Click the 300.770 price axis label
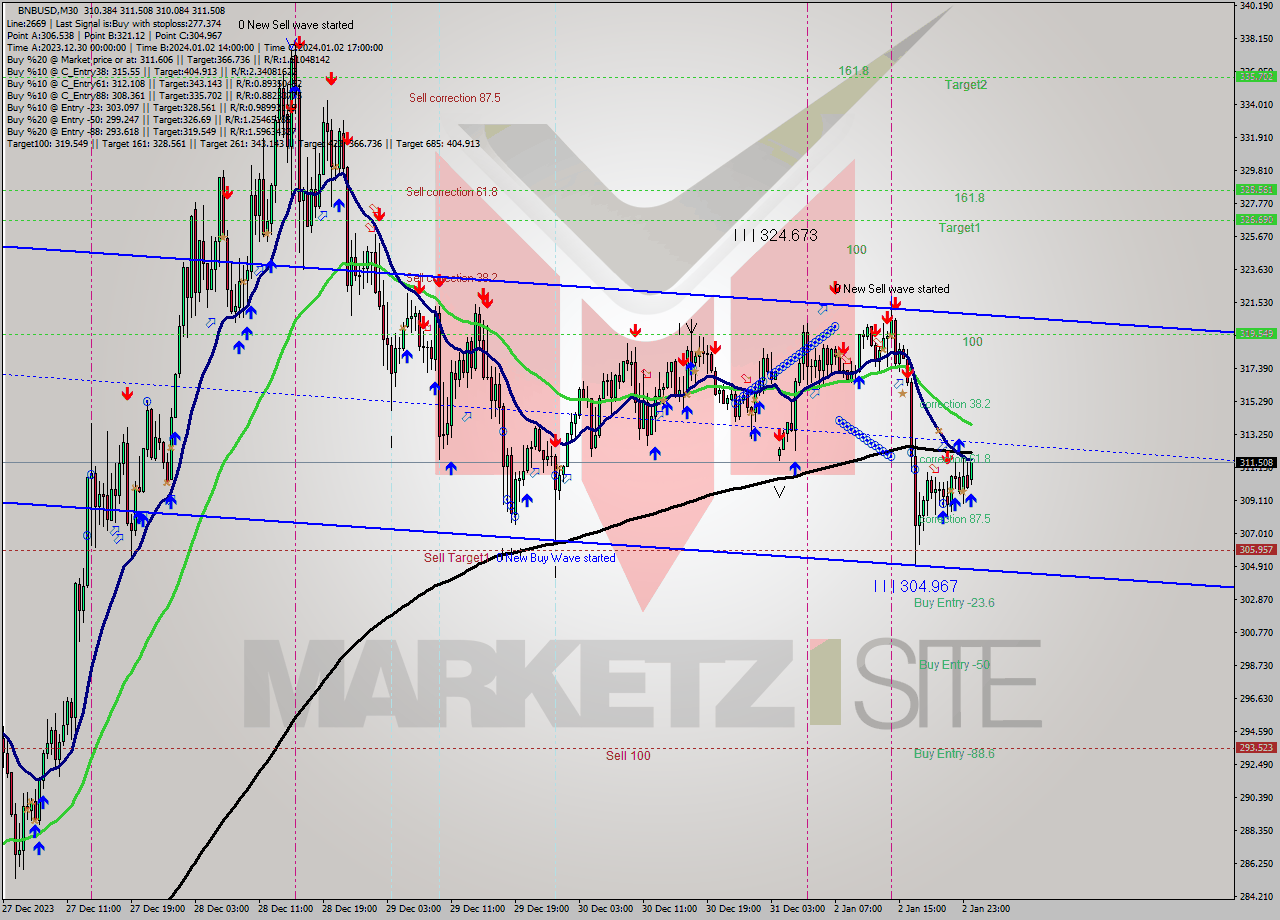 pyautogui.click(x=1256, y=633)
